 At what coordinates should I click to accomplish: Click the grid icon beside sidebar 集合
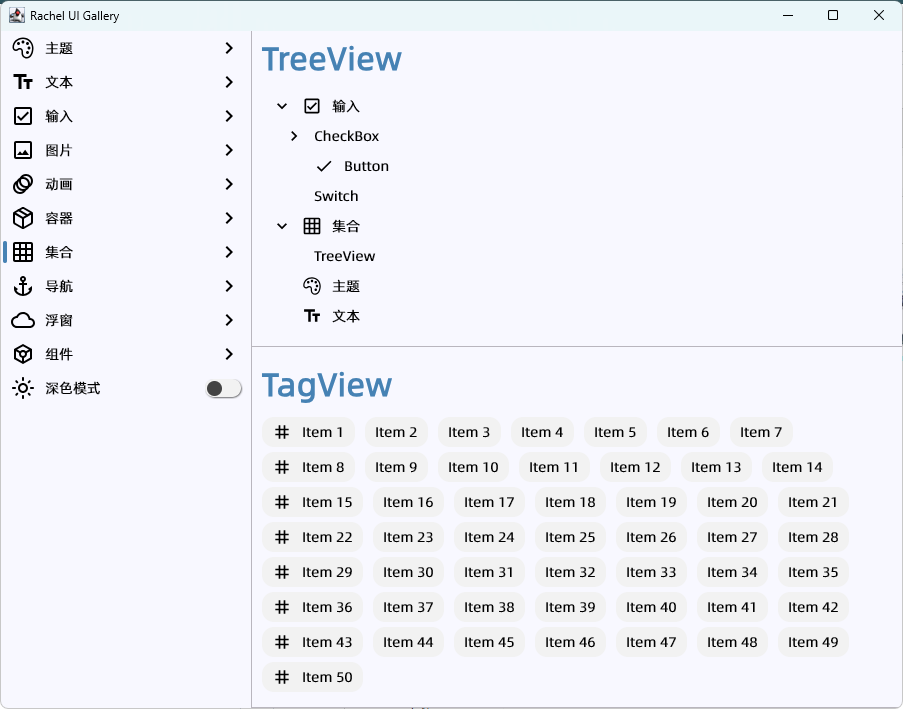pyautogui.click(x=23, y=252)
